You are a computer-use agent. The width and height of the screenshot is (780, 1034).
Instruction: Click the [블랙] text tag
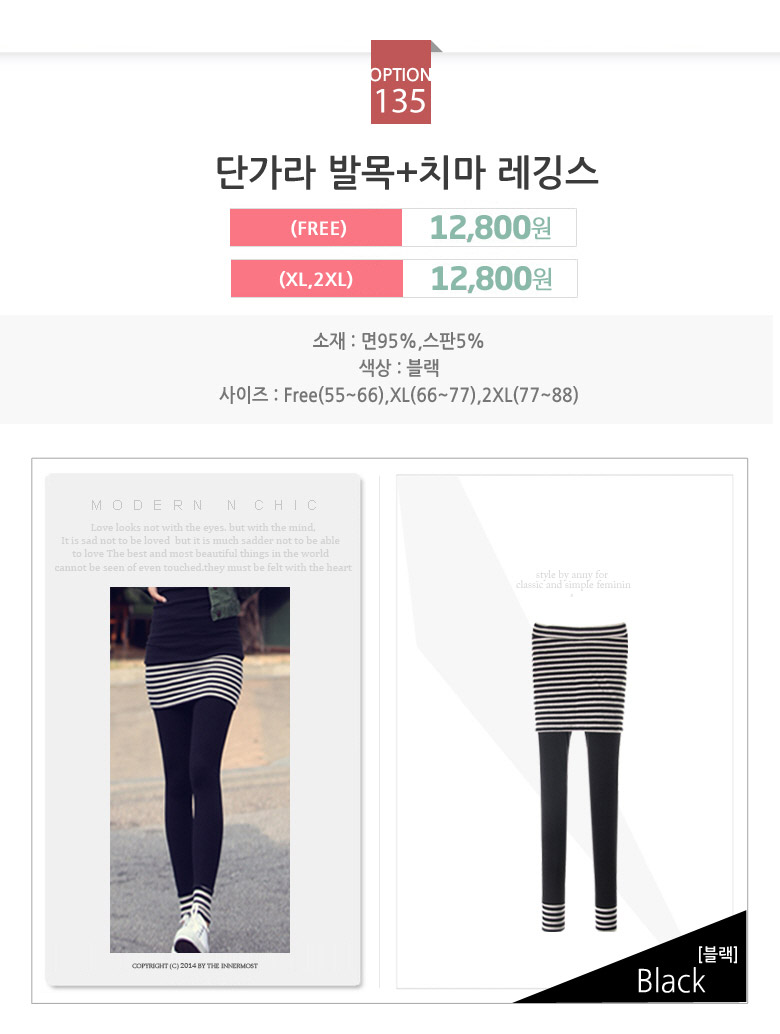717,954
